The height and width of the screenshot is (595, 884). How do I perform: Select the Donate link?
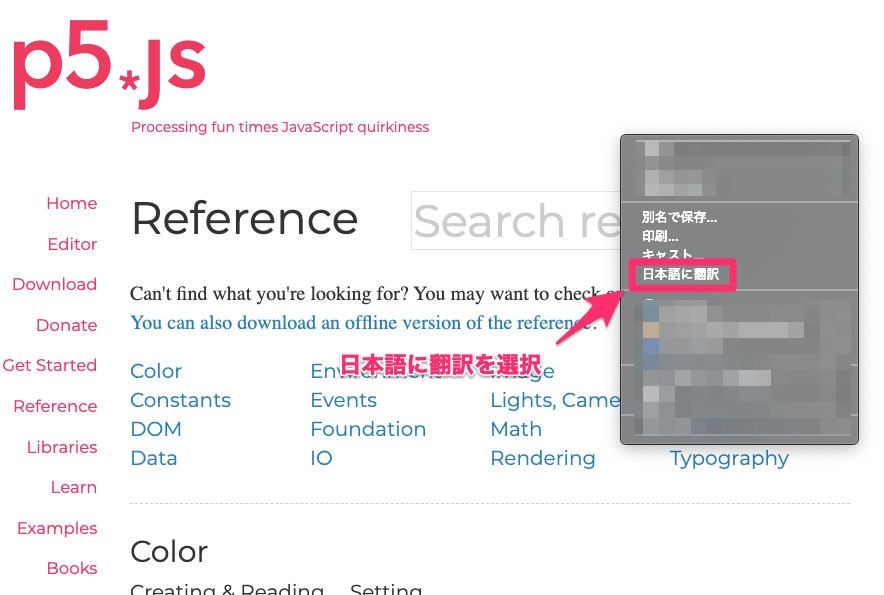click(x=66, y=326)
